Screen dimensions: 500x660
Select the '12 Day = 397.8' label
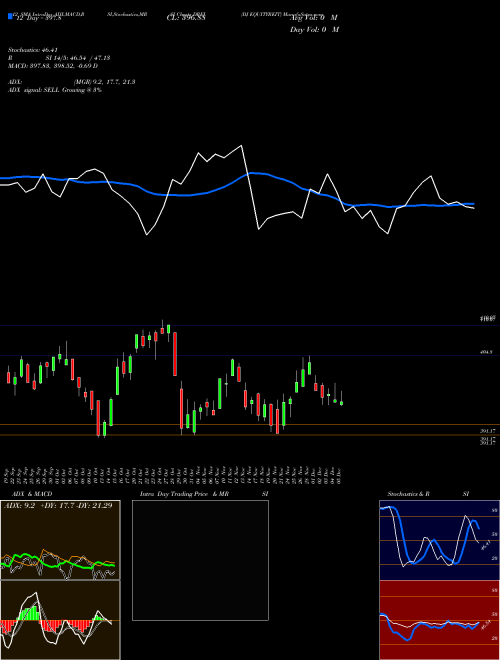(39, 18)
